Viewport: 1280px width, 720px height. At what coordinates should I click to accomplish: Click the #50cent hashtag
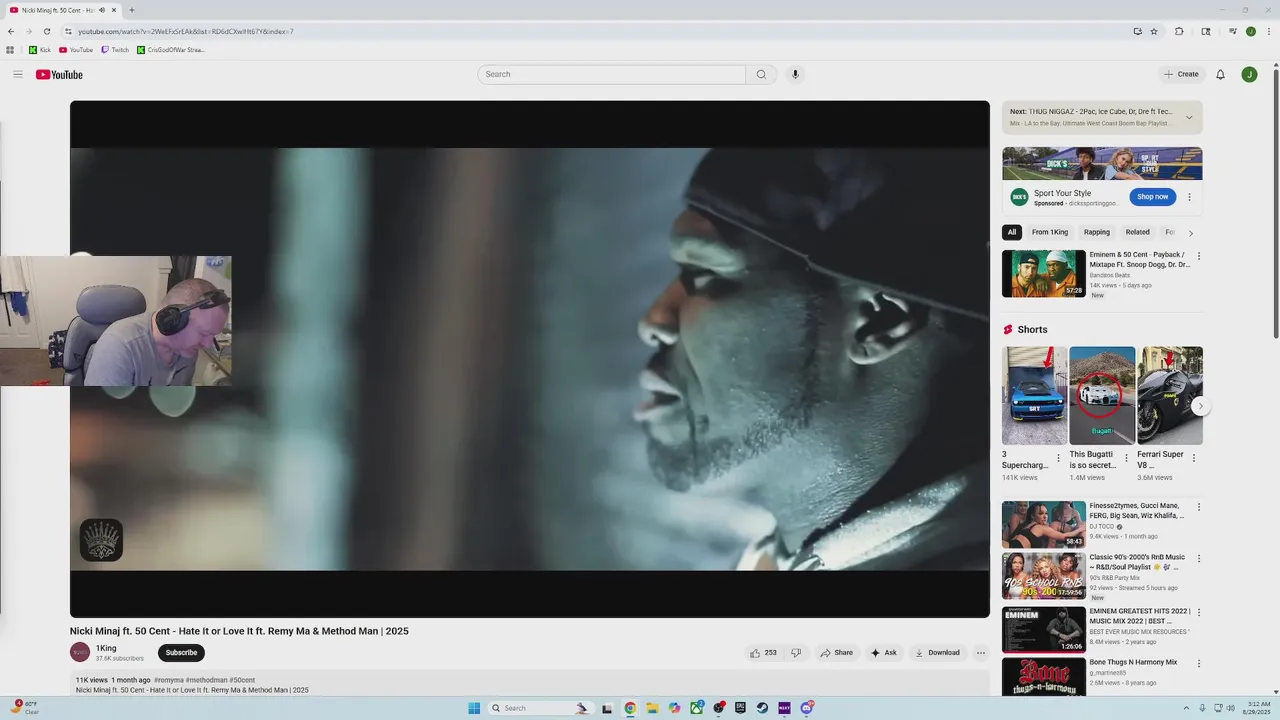242,680
